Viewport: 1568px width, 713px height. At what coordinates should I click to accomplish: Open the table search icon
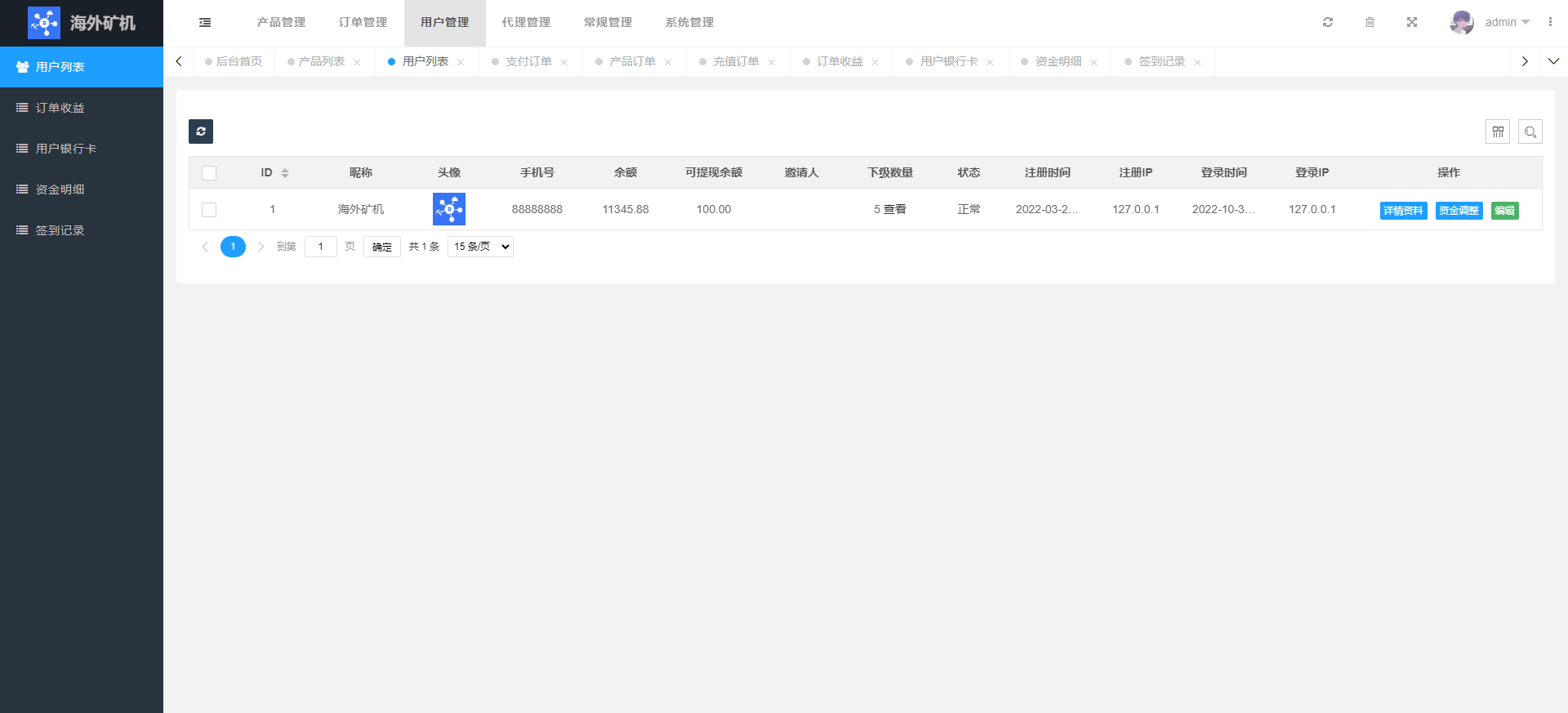(x=1530, y=131)
